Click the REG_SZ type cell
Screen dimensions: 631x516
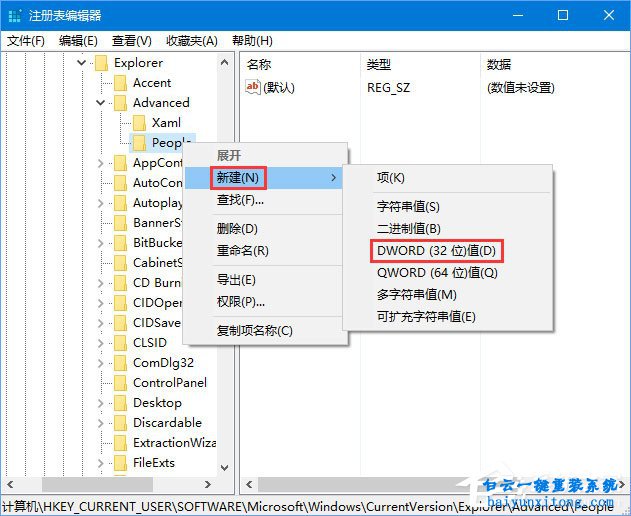coord(388,87)
